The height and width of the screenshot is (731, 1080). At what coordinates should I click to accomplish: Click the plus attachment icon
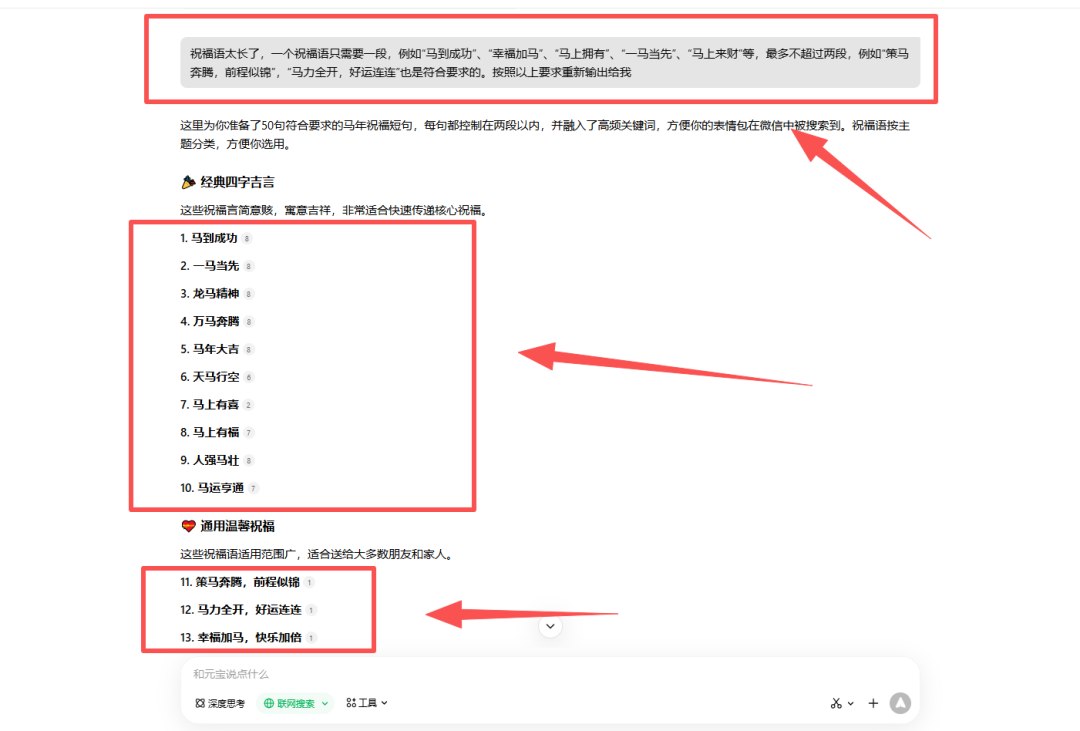pos(873,703)
